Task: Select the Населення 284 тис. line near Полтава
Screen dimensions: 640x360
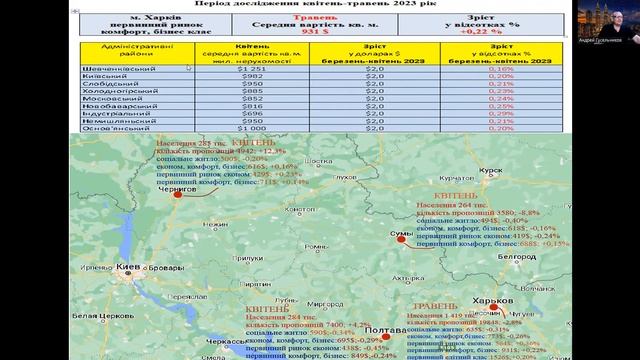Action: pos(281,317)
